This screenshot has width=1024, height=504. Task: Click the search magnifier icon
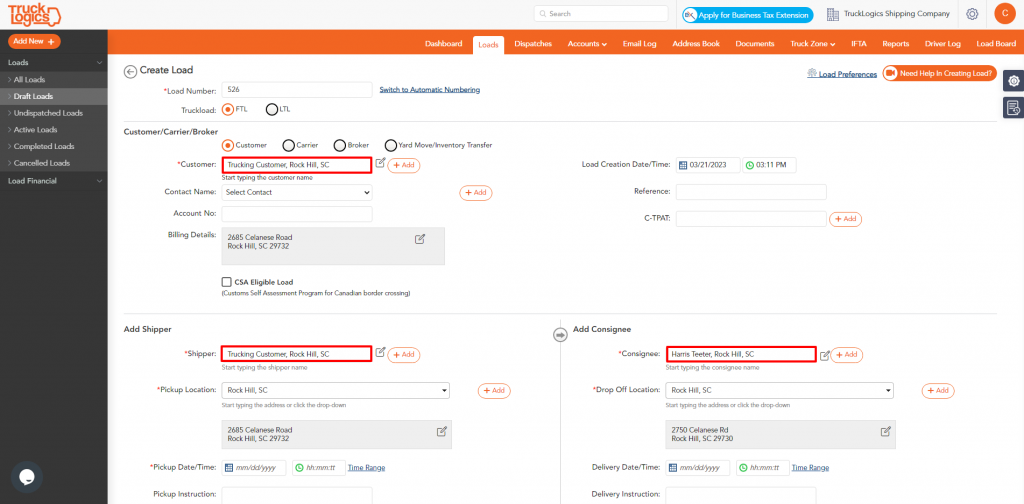tap(543, 14)
